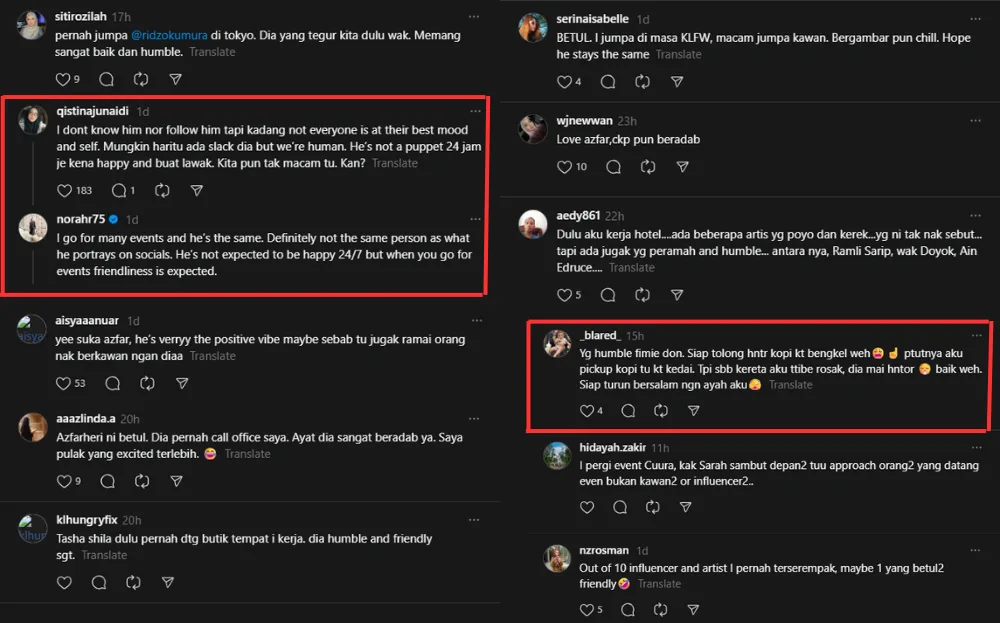Open norahr75's profile picture
Screen dimensions: 1000x623
[34, 228]
